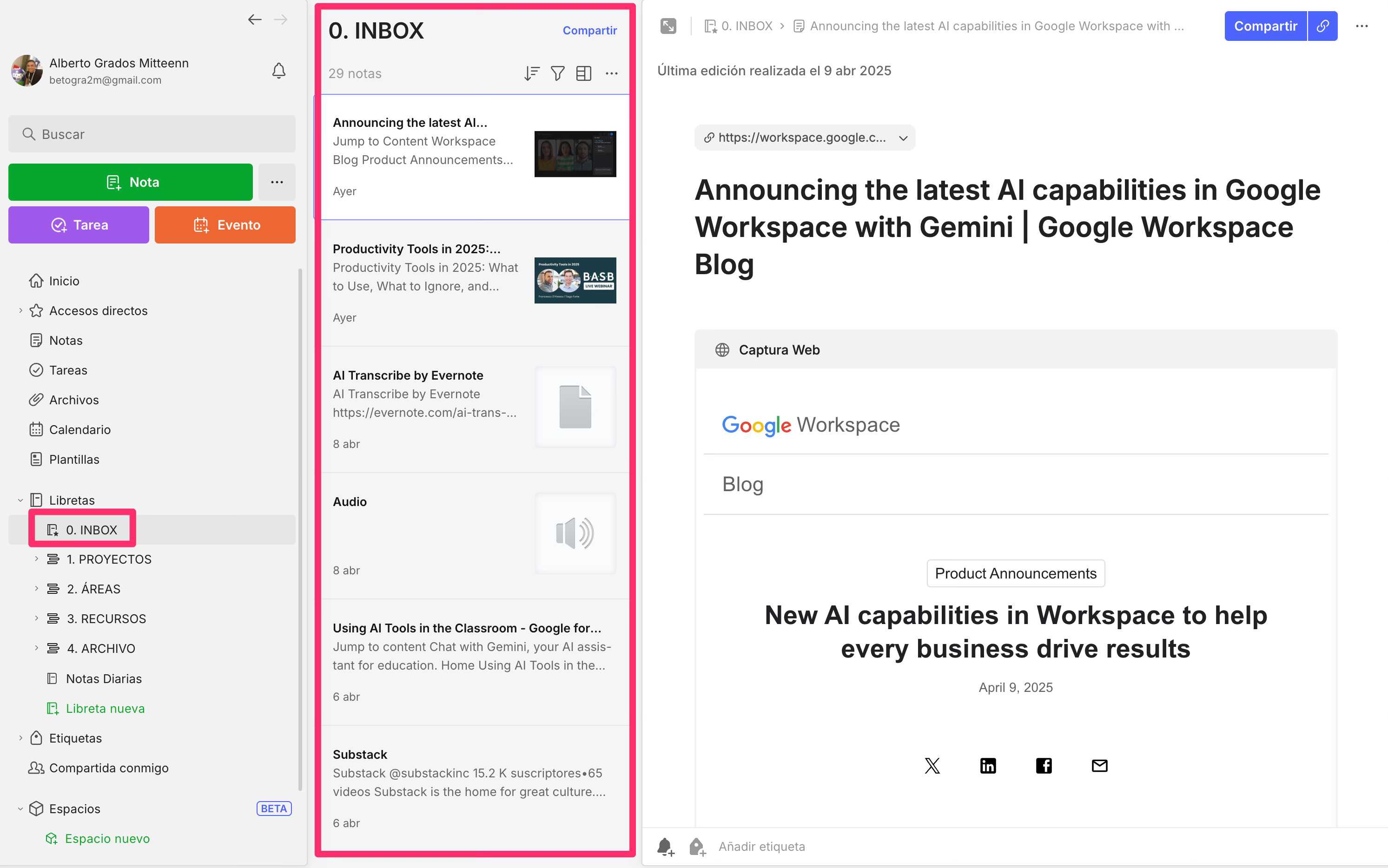The height and width of the screenshot is (868, 1388).
Task: Click the workspace.google.com source URL
Action: (x=802, y=138)
